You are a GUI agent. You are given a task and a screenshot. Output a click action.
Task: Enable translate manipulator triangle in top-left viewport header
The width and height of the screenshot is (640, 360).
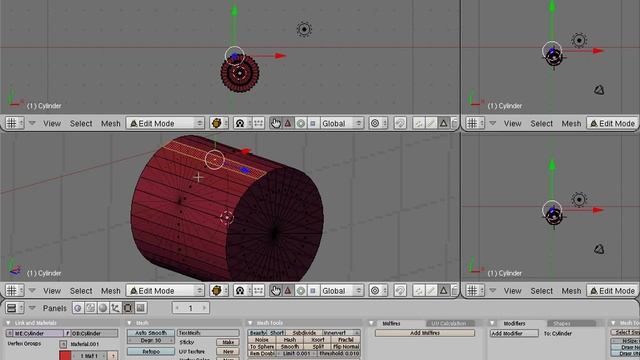point(288,123)
